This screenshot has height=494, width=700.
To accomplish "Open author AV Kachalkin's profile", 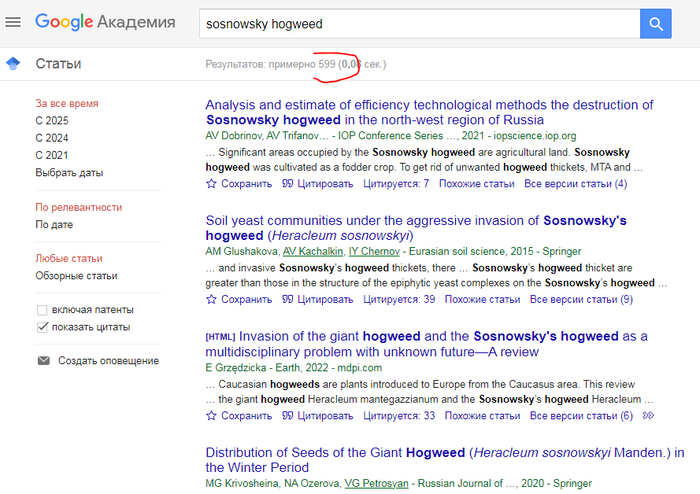I will pos(311,251).
